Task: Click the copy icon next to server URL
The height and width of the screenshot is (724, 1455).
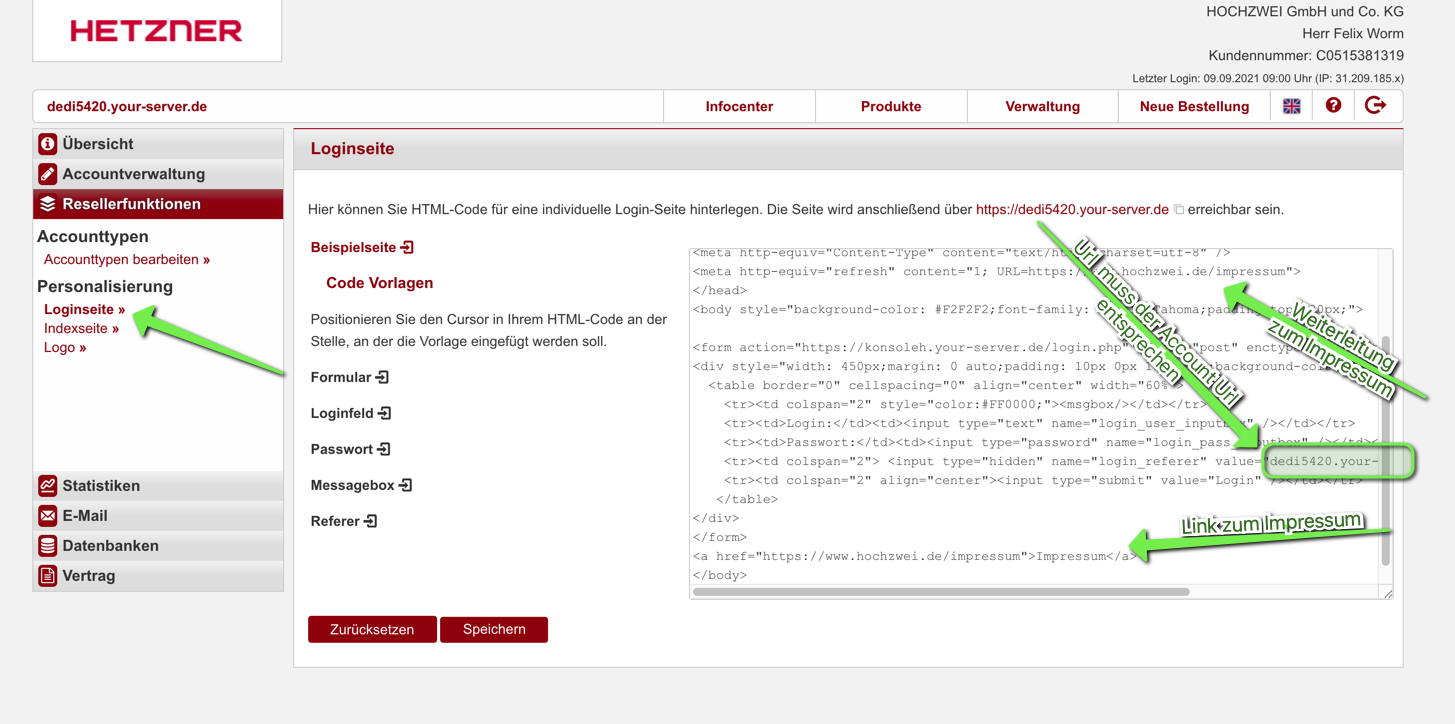Action: click(x=1179, y=210)
